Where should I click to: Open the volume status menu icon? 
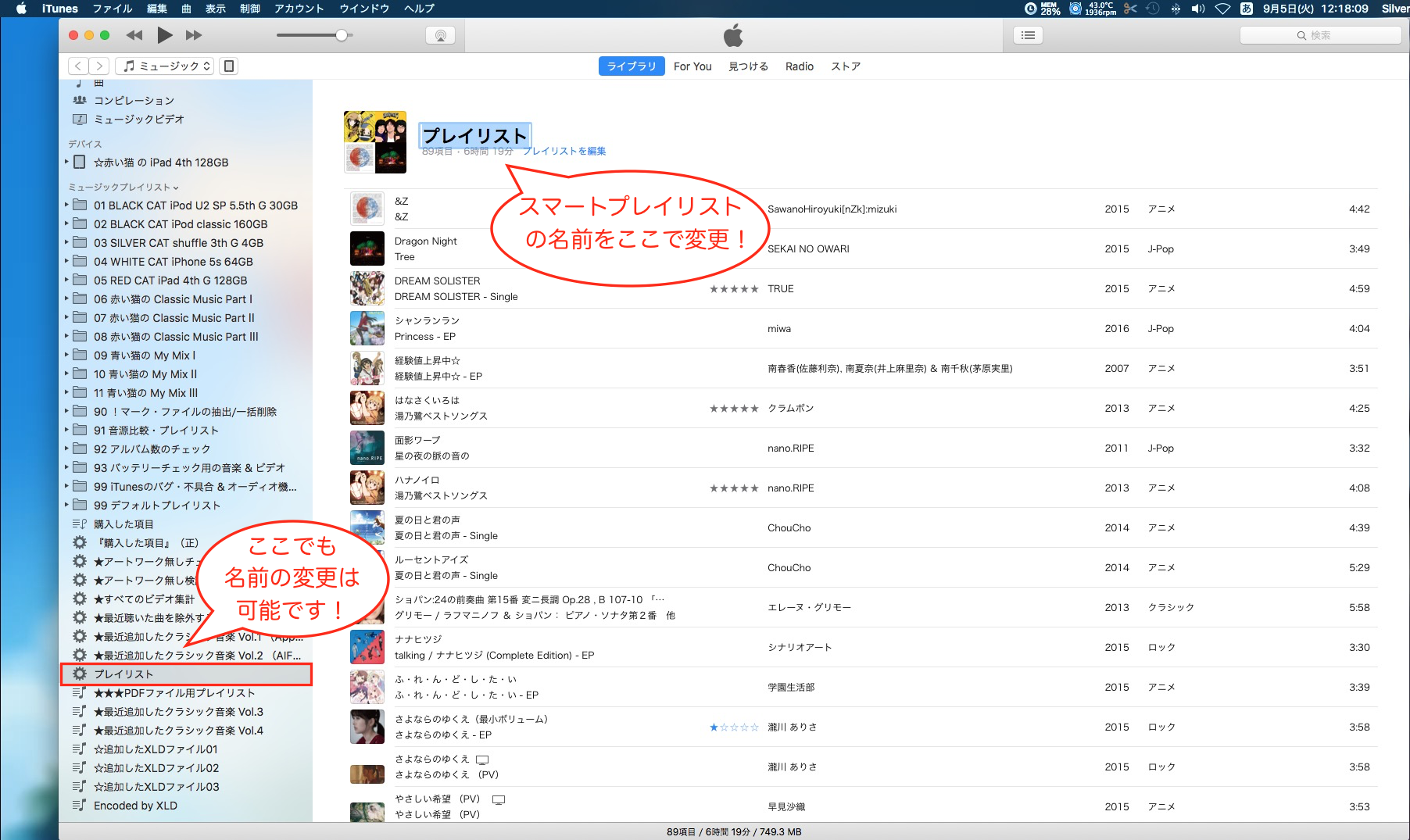[1198, 9]
